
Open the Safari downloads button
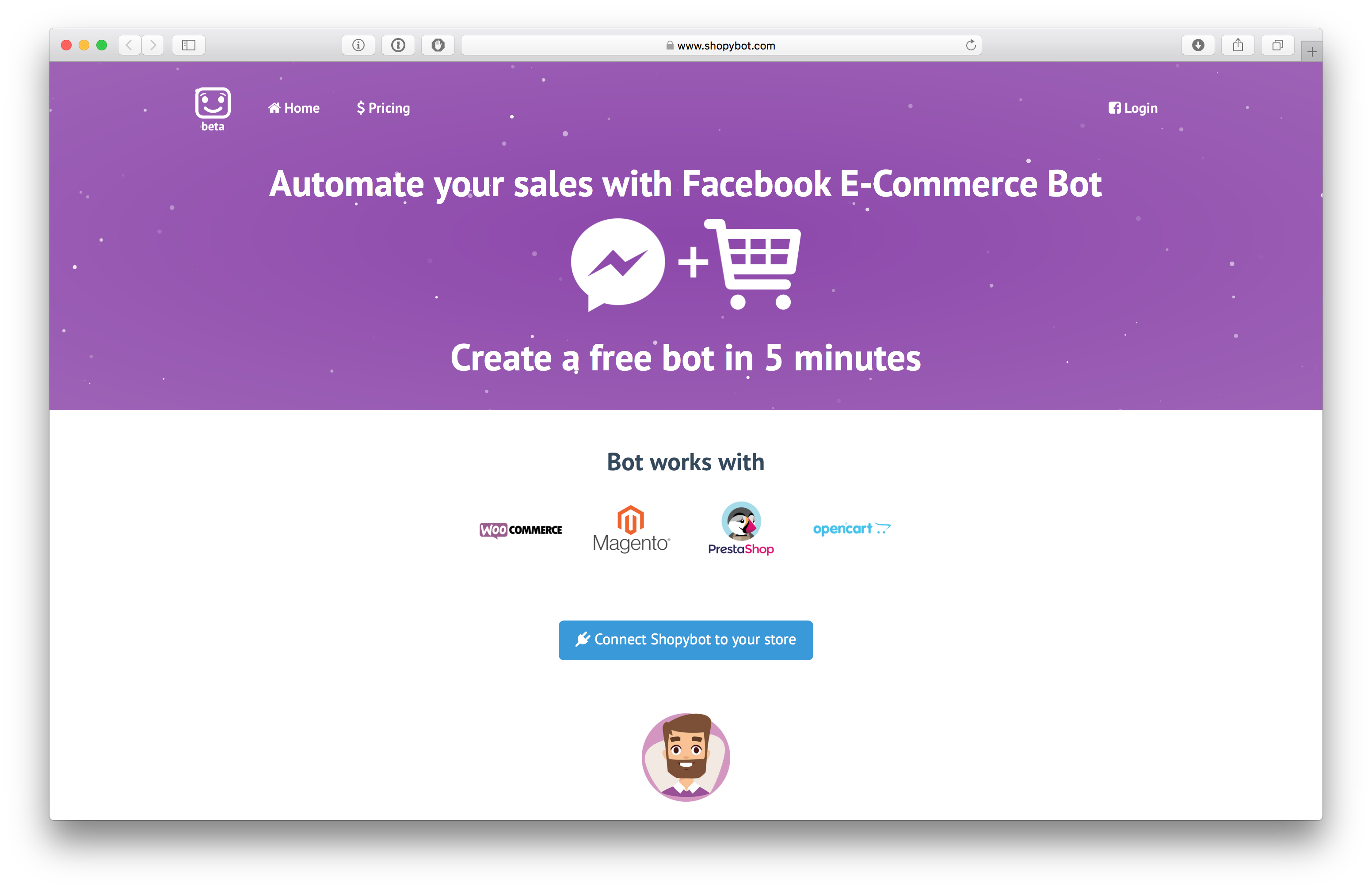pos(1198,45)
